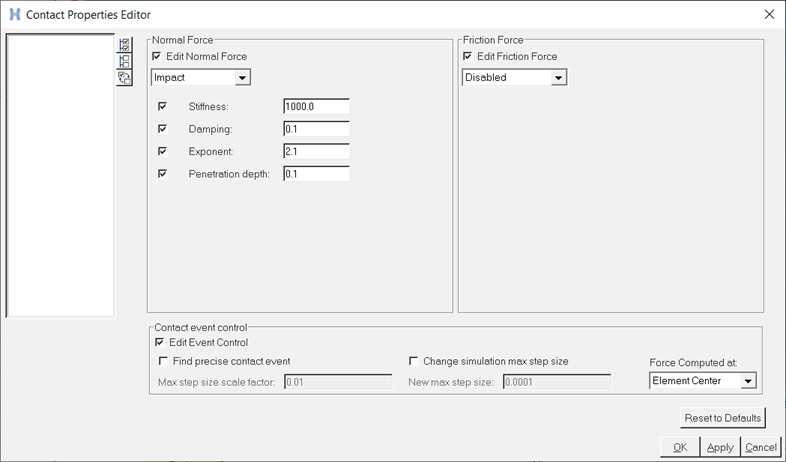Image resolution: width=786 pixels, height=462 pixels.
Task: Toggle the Exponent checkbox
Action: point(162,151)
